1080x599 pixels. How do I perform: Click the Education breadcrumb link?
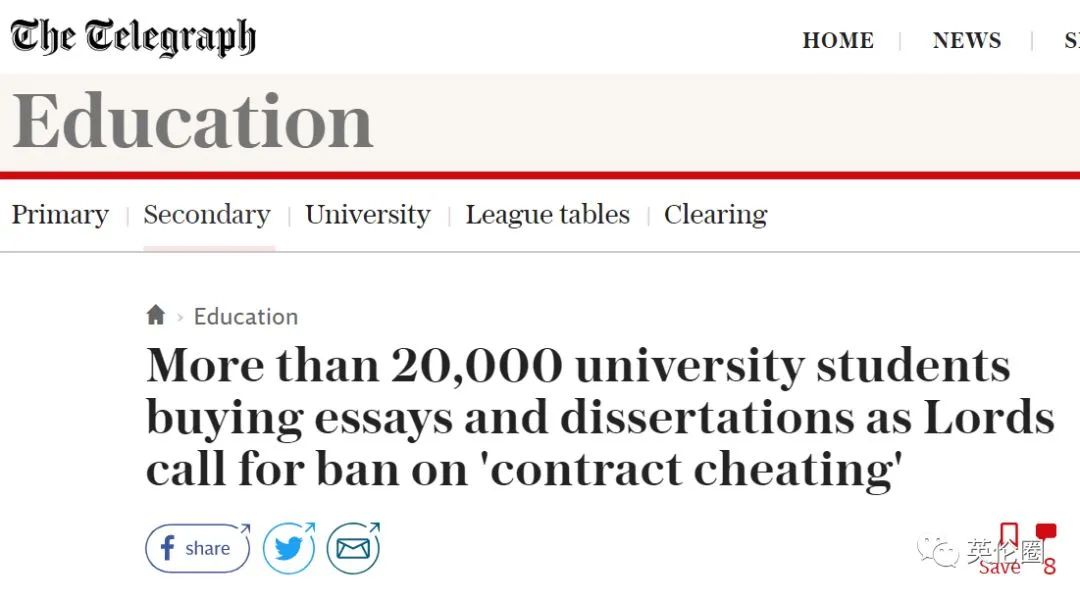pos(246,317)
